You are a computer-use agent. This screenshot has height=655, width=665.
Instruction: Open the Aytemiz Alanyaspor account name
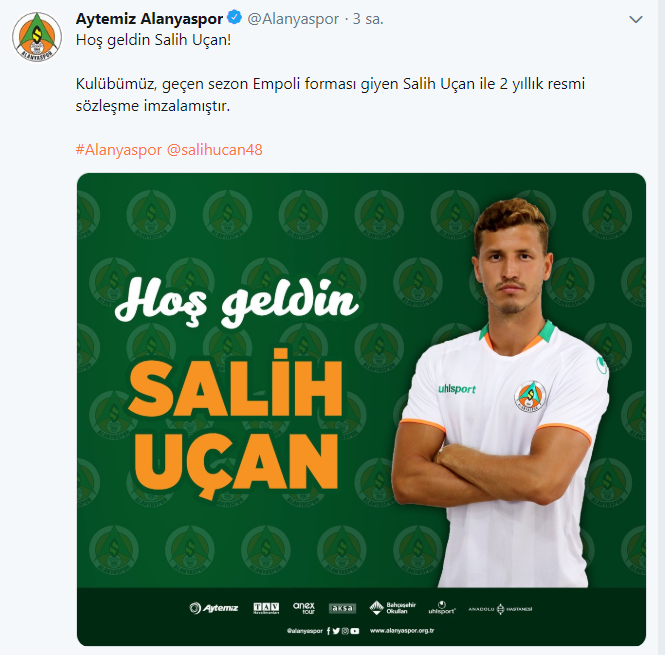[149, 19]
